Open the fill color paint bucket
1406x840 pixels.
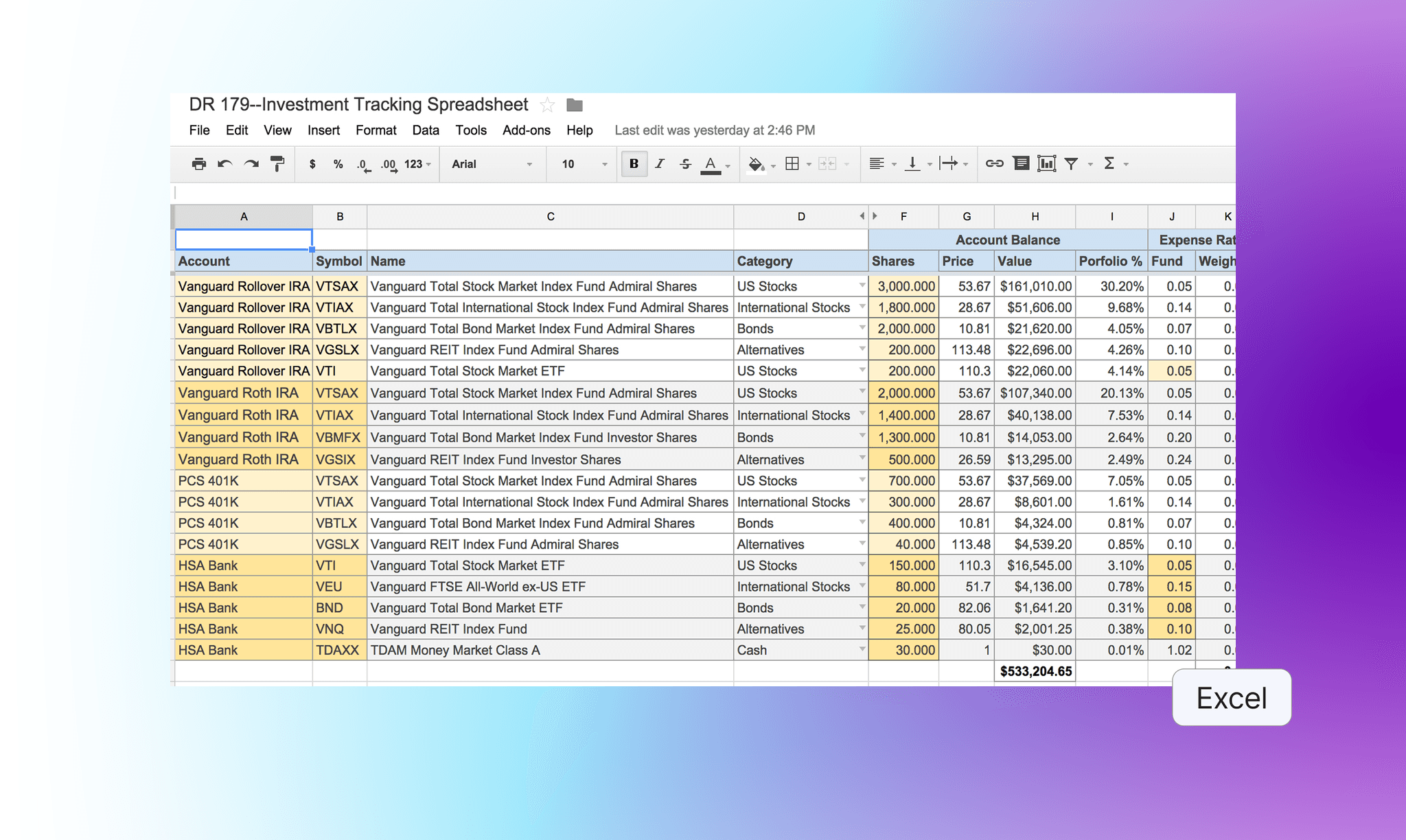coord(756,164)
